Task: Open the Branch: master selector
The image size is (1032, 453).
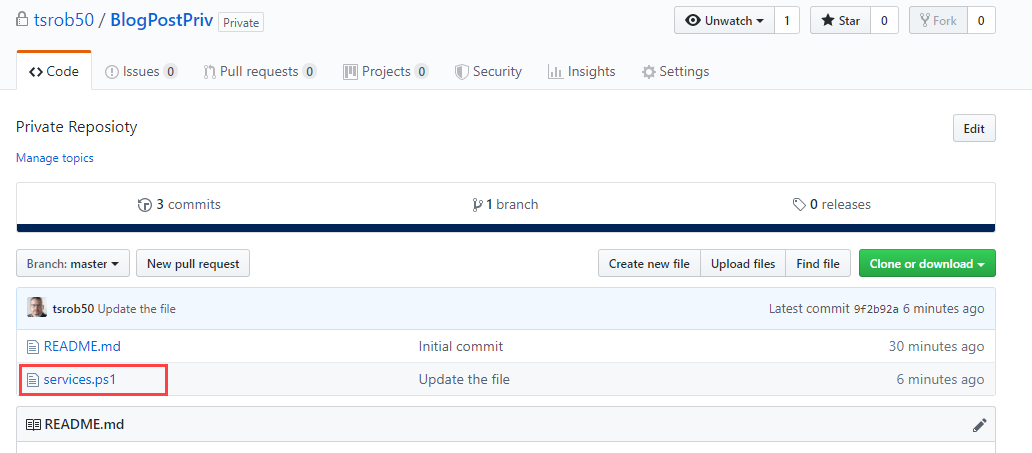Action: click(x=73, y=263)
